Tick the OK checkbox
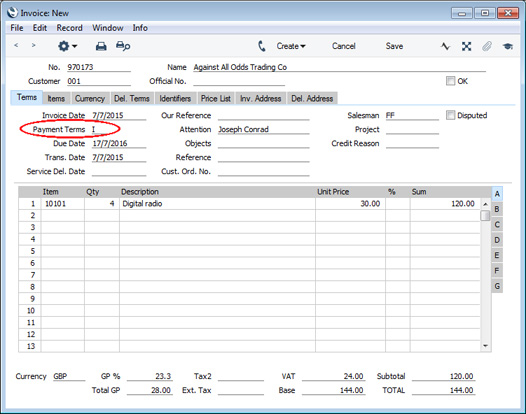Image resolution: width=526 pixels, height=414 pixels. 450,81
